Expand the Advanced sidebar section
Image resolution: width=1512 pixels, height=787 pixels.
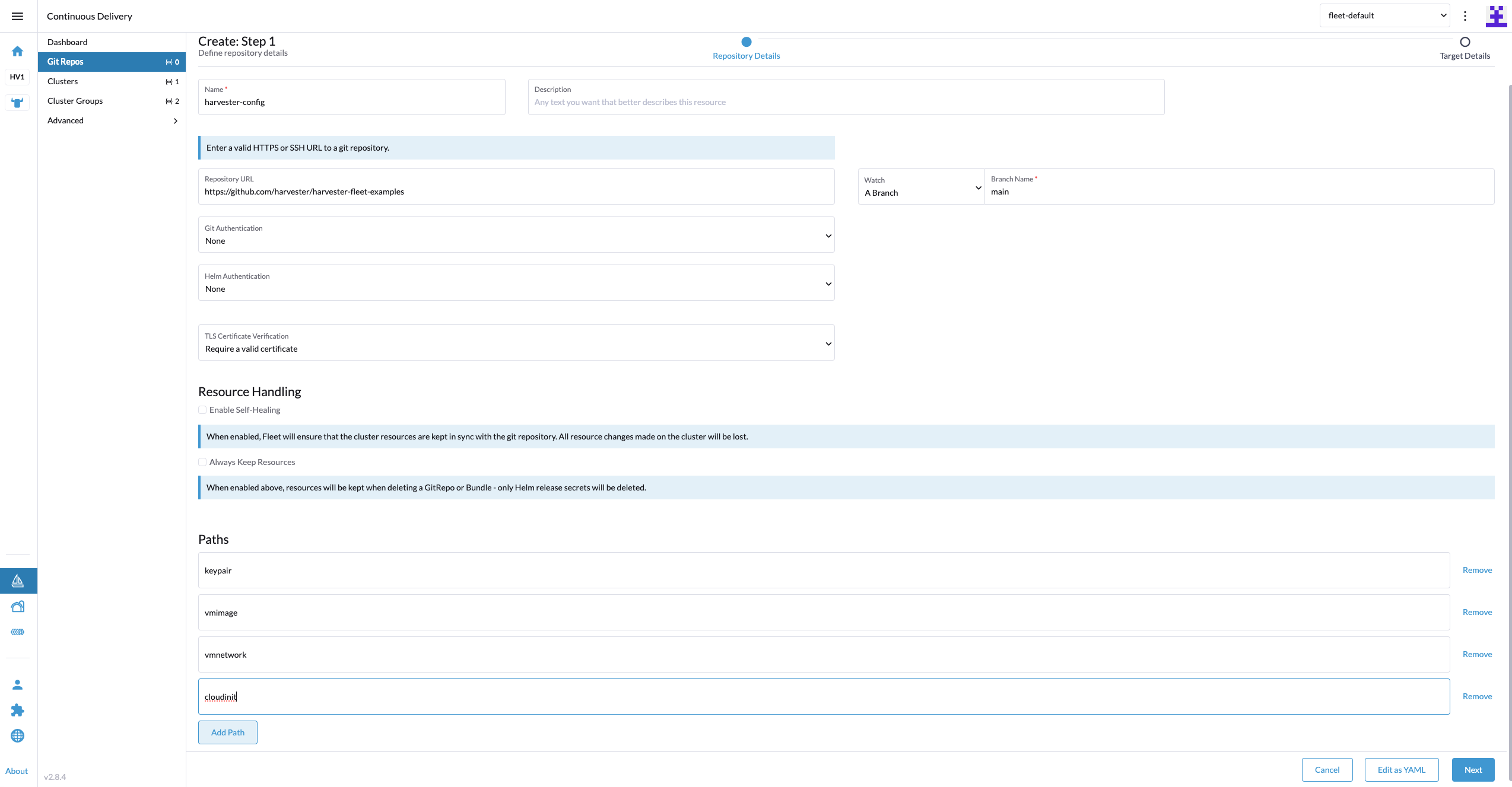112,120
